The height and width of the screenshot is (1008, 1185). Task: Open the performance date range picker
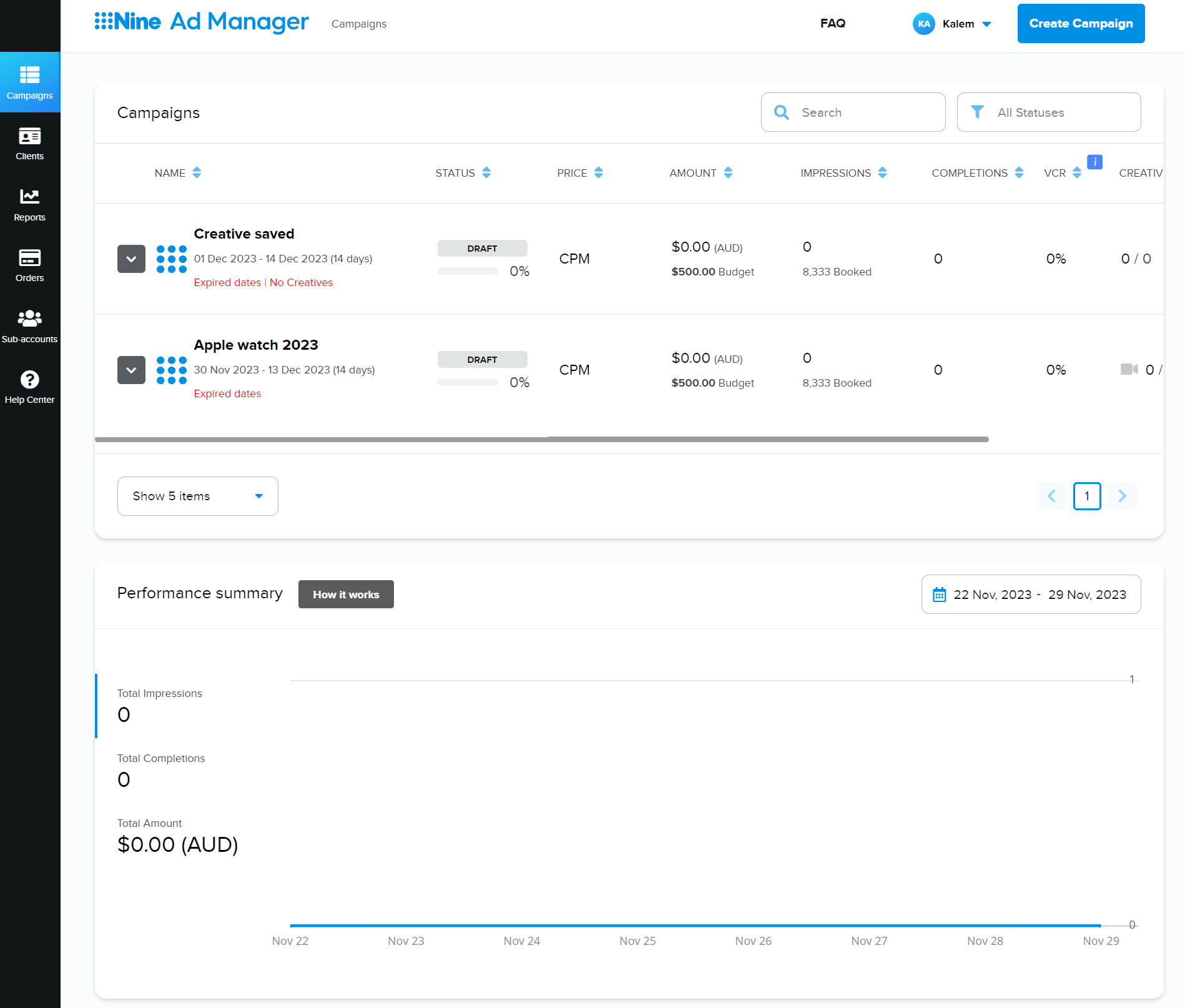pos(1031,595)
